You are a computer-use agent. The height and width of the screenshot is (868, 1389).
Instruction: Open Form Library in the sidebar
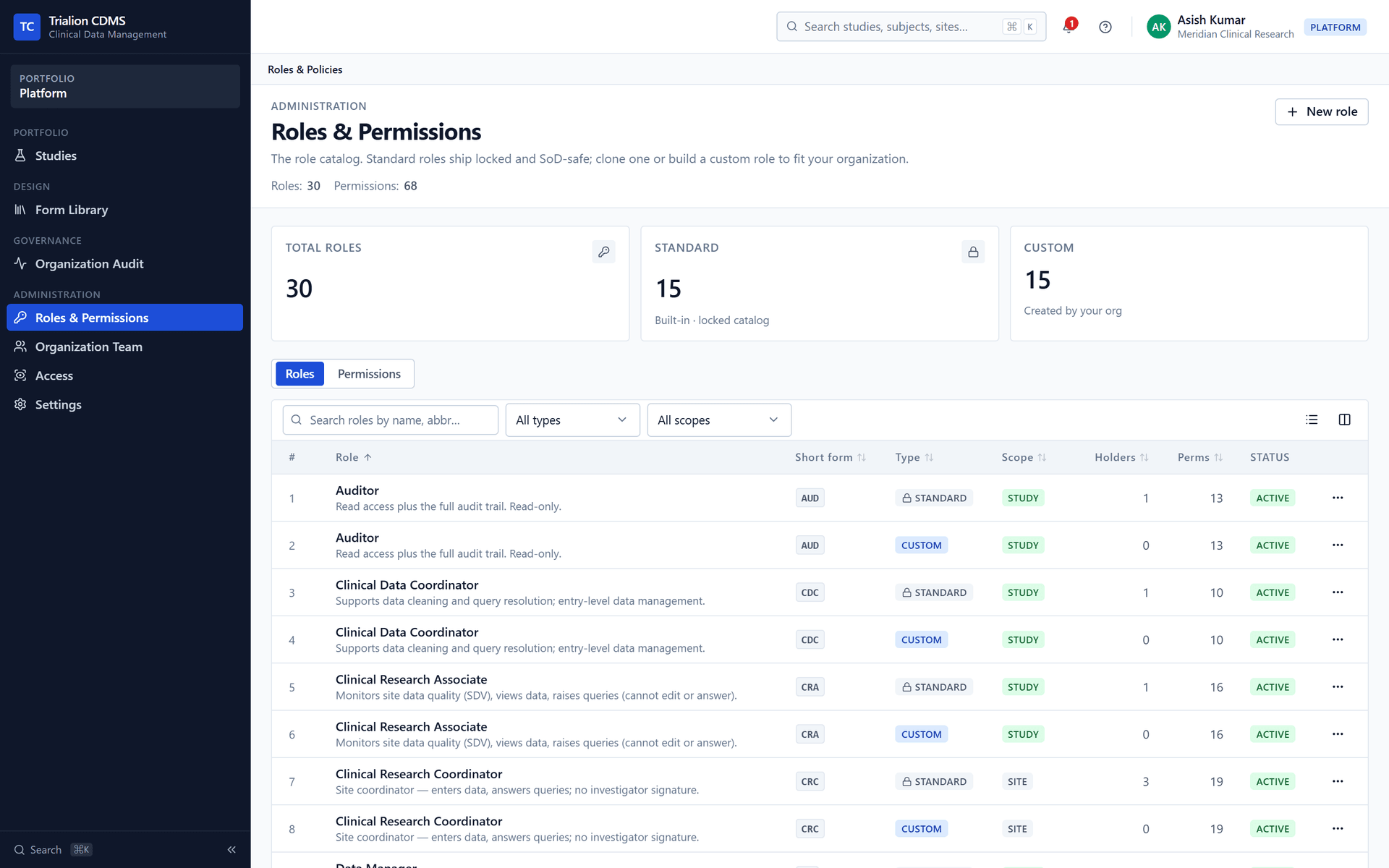(x=124, y=210)
